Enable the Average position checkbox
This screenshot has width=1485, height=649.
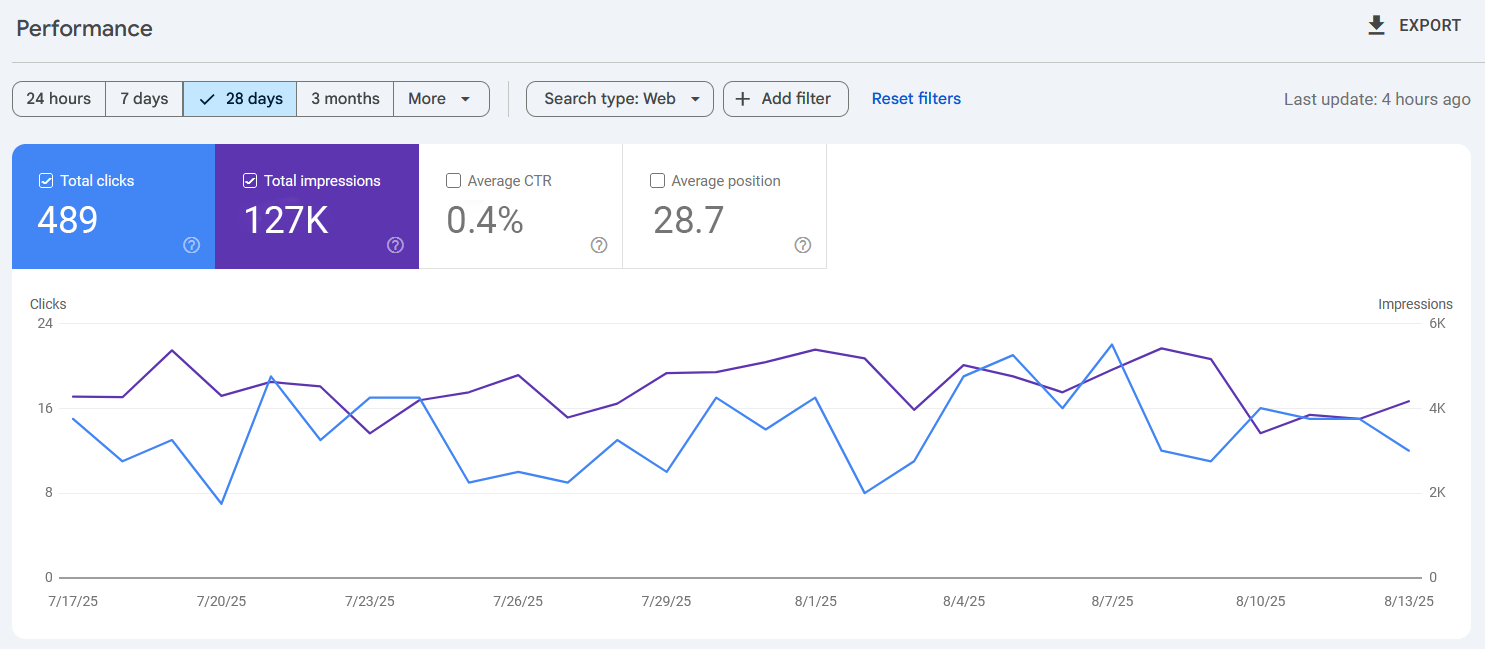[657, 181]
